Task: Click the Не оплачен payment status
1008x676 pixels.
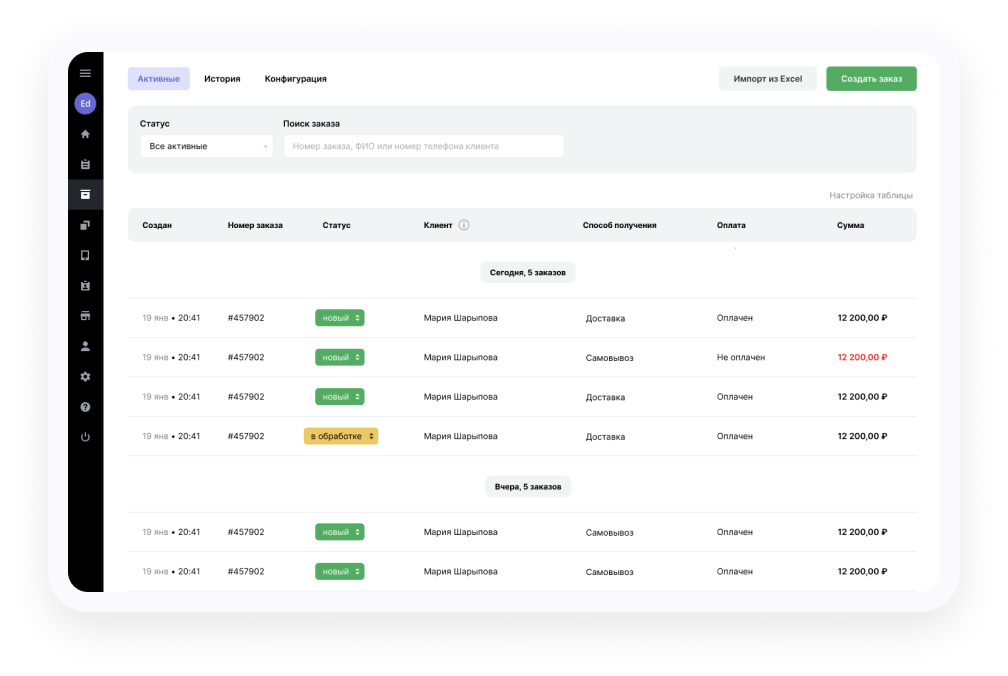Action: (x=741, y=357)
